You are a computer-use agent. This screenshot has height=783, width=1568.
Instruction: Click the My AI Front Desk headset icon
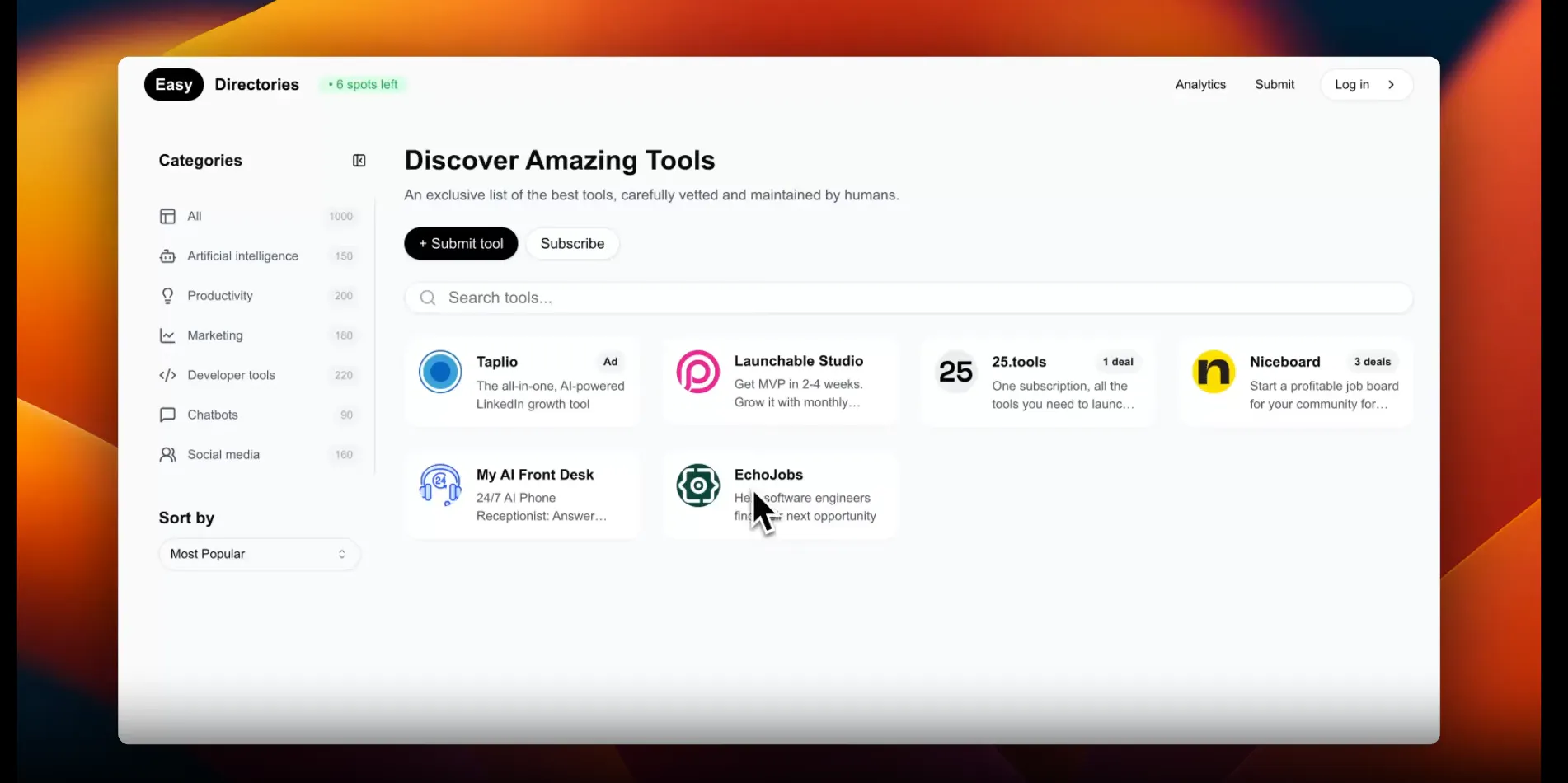click(x=439, y=485)
